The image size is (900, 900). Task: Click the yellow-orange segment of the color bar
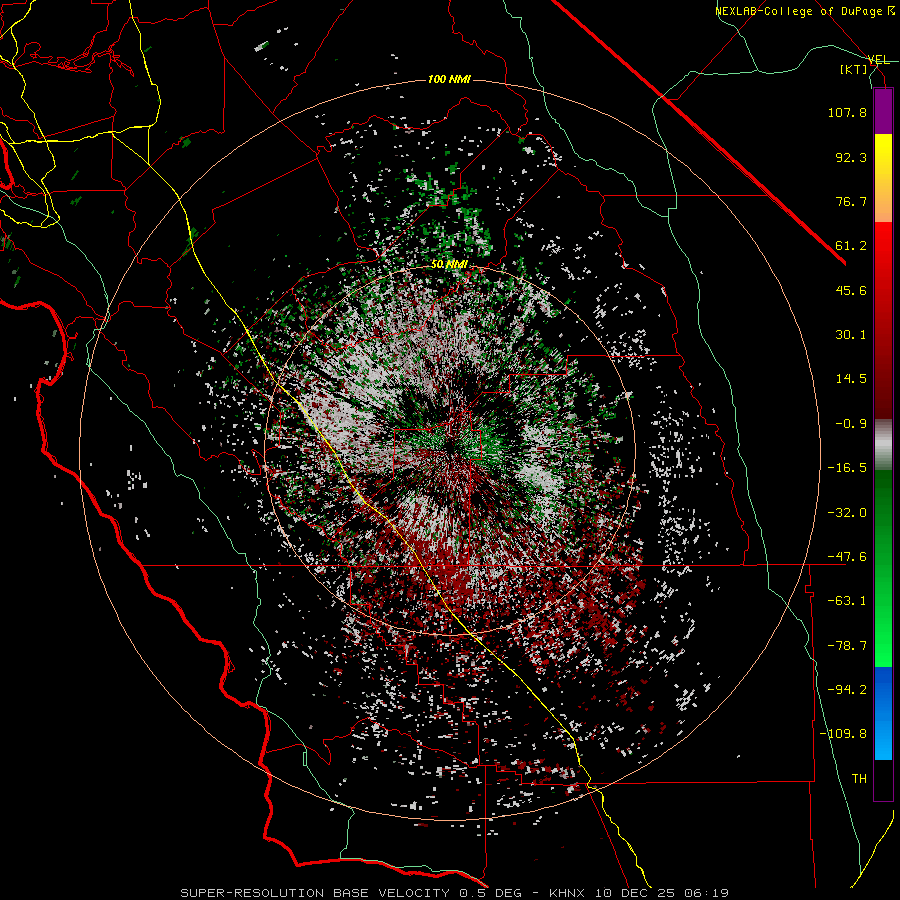pyautogui.click(x=883, y=178)
